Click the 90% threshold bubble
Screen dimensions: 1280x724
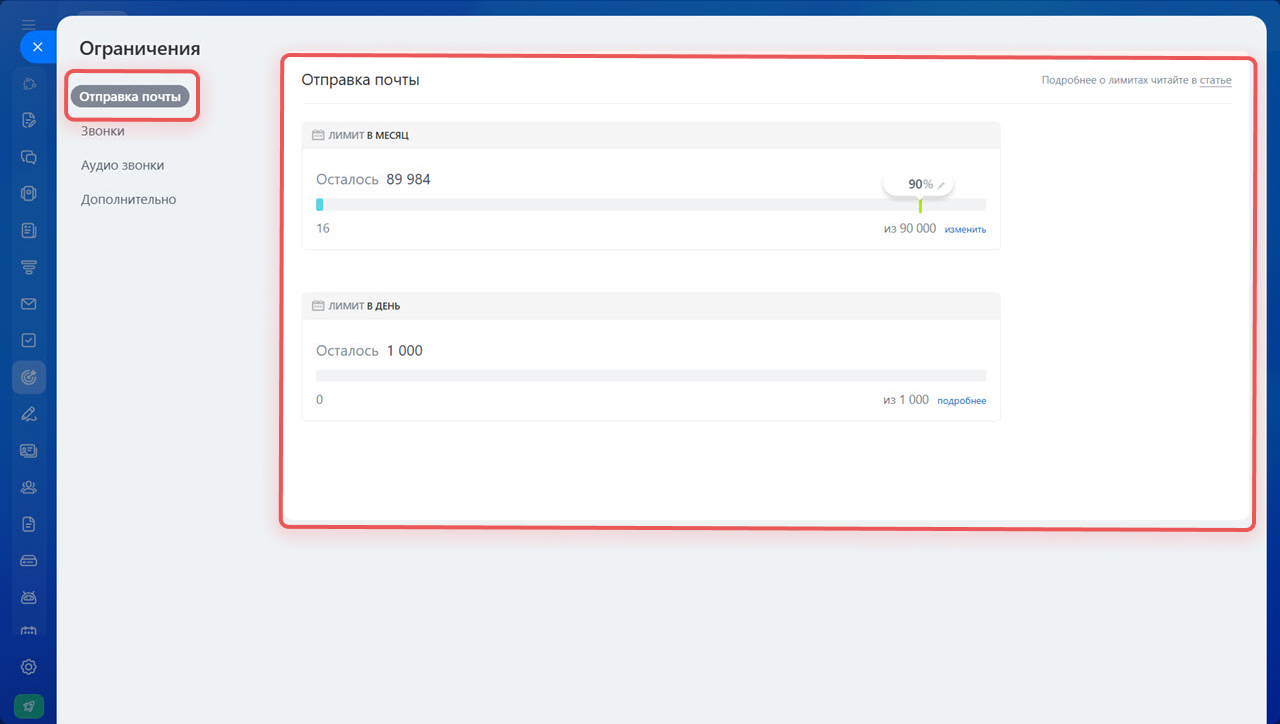point(918,185)
